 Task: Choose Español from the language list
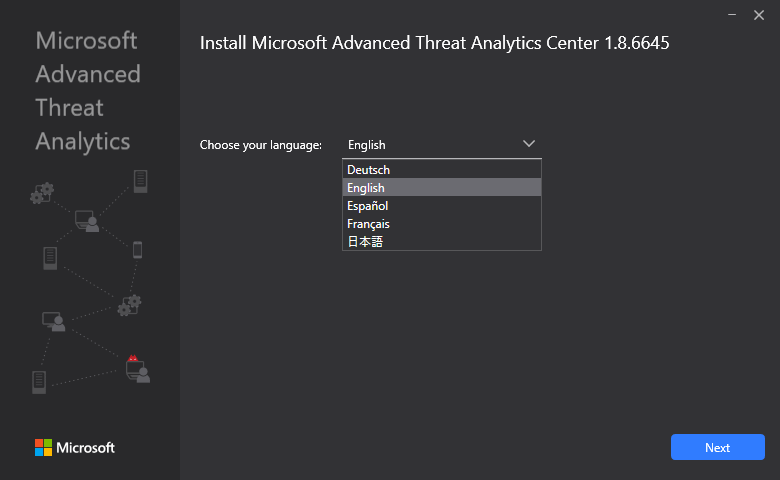[442, 205]
